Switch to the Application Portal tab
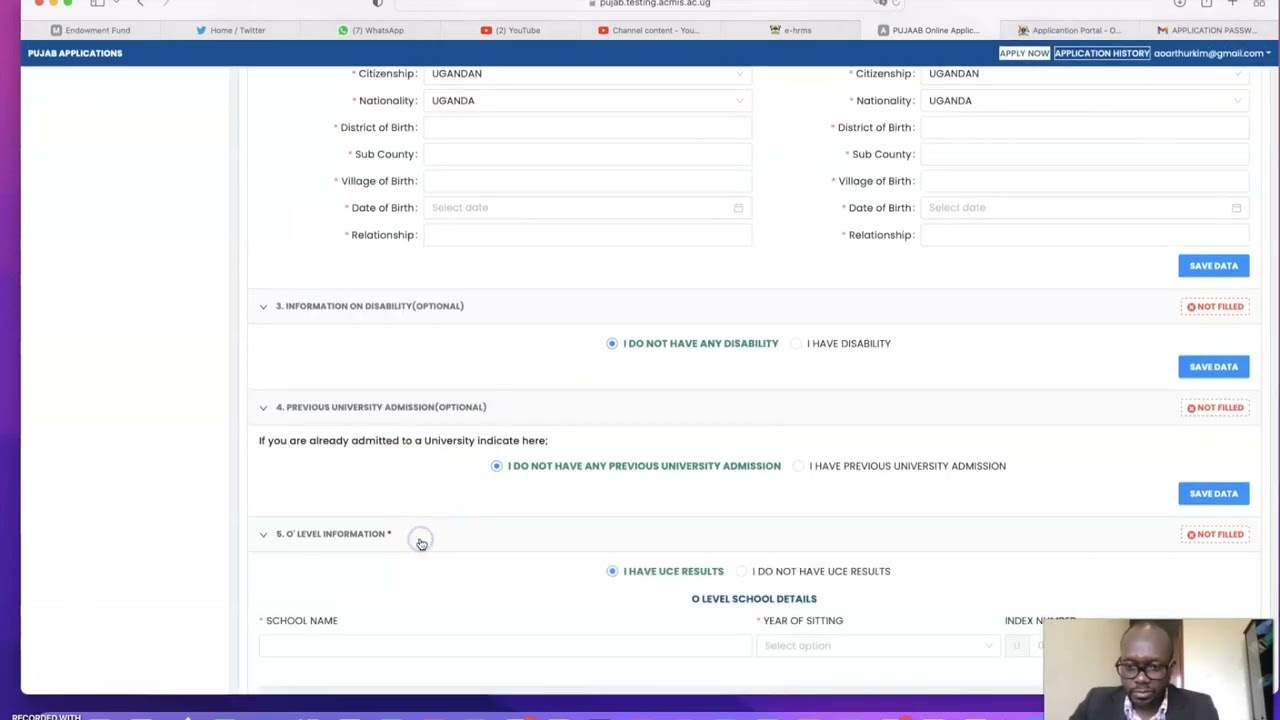1280x720 pixels. coord(1069,30)
